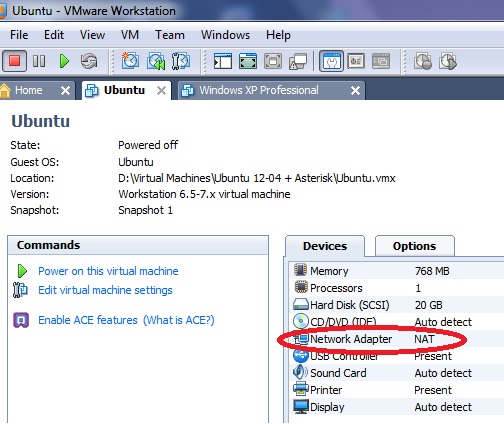Click the green Power On toolbar button

pyautogui.click(x=64, y=61)
